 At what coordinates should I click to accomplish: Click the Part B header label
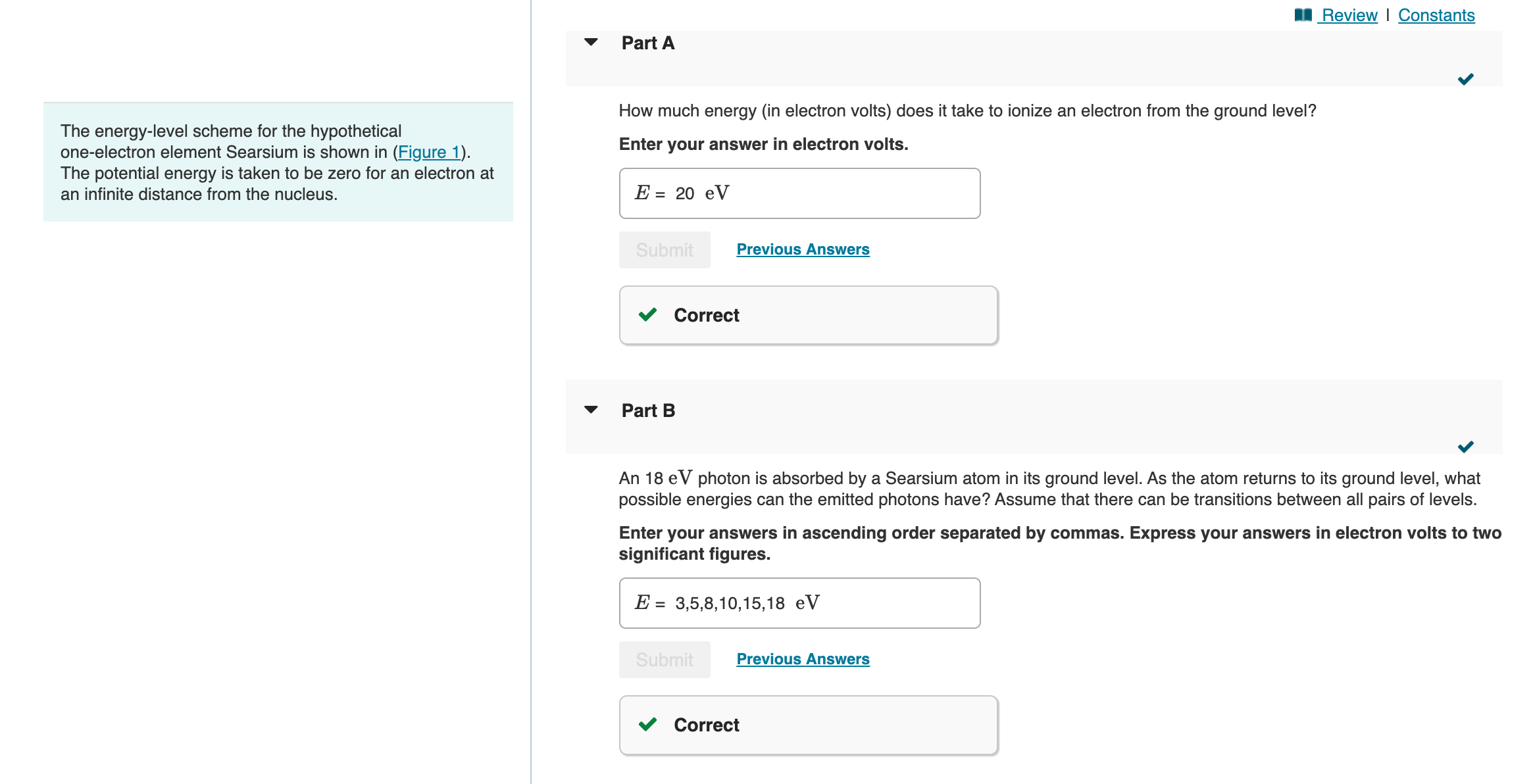tap(648, 409)
